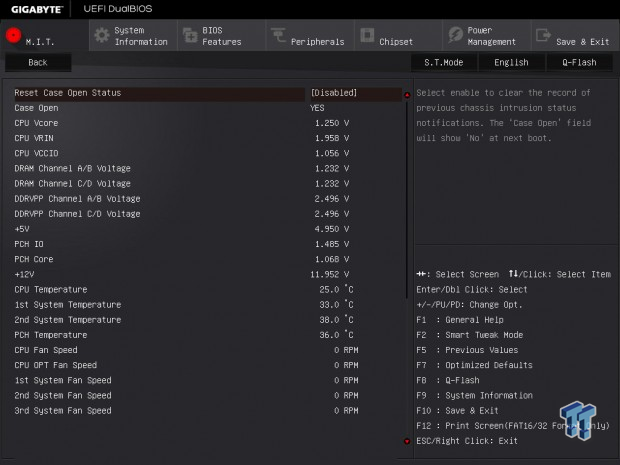The image size is (620, 465).
Task: Select 3rd System Fan Speed
Action: (x=63, y=410)
